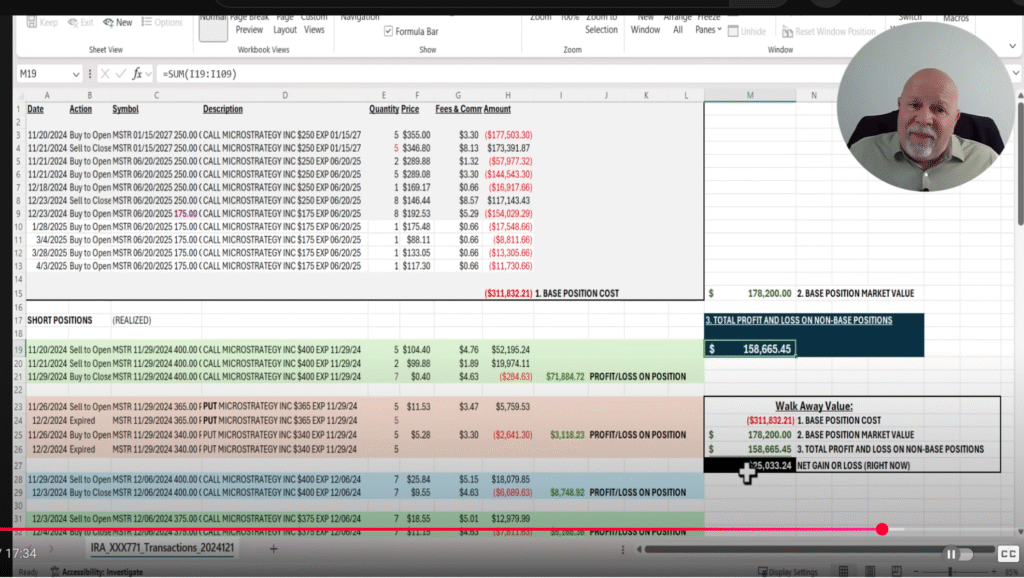Screen dimensions: 1024x578
Task: Select cell M19 with total profit value
Action: click(x=750, y=349)
